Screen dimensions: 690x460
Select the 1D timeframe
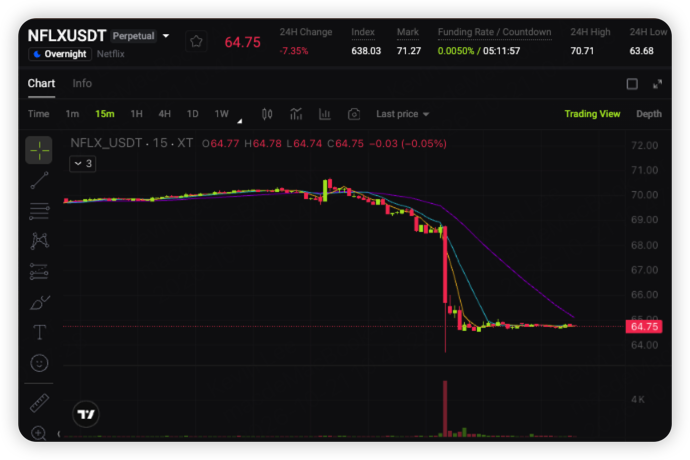point(192,114)
